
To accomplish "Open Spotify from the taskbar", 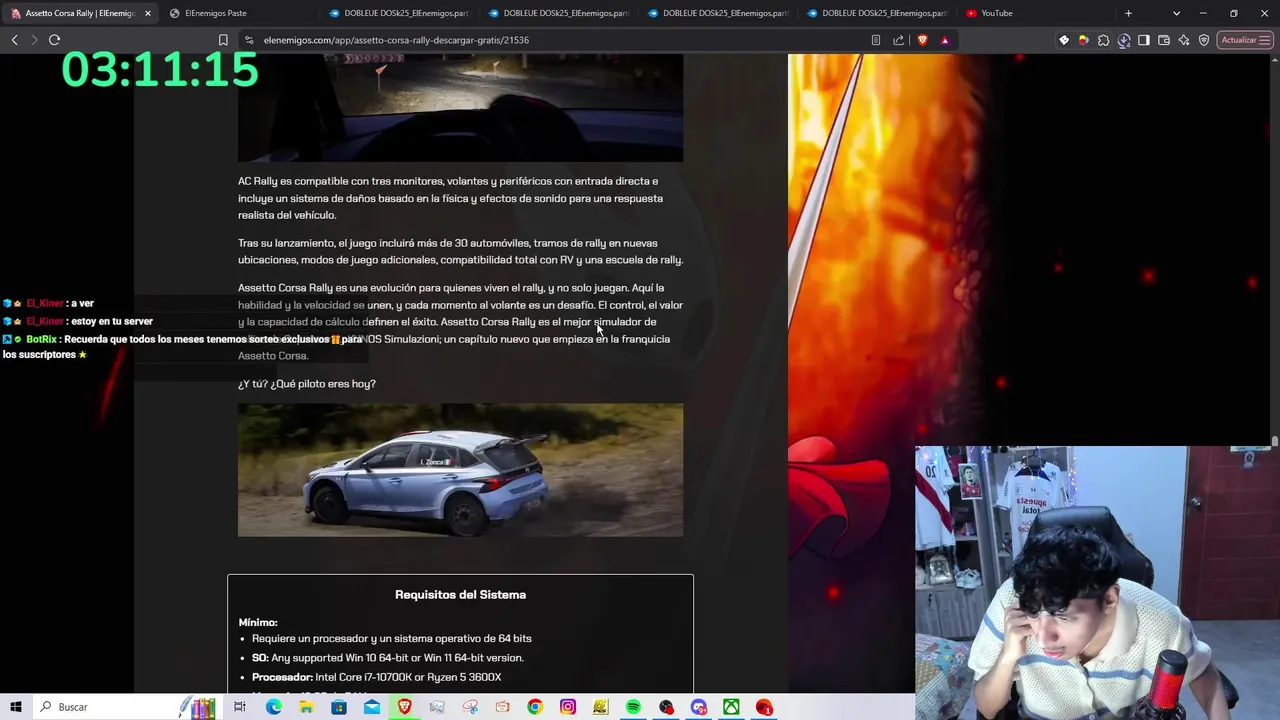I will coord(633,707).
